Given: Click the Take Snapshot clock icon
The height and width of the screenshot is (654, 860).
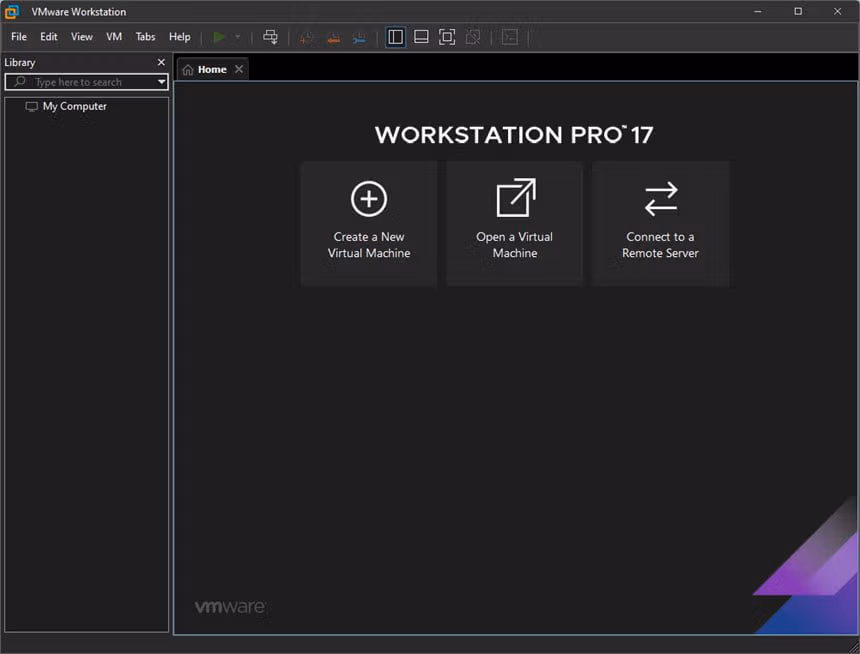Looking at the screenshot, I should [x=306, y=37].
